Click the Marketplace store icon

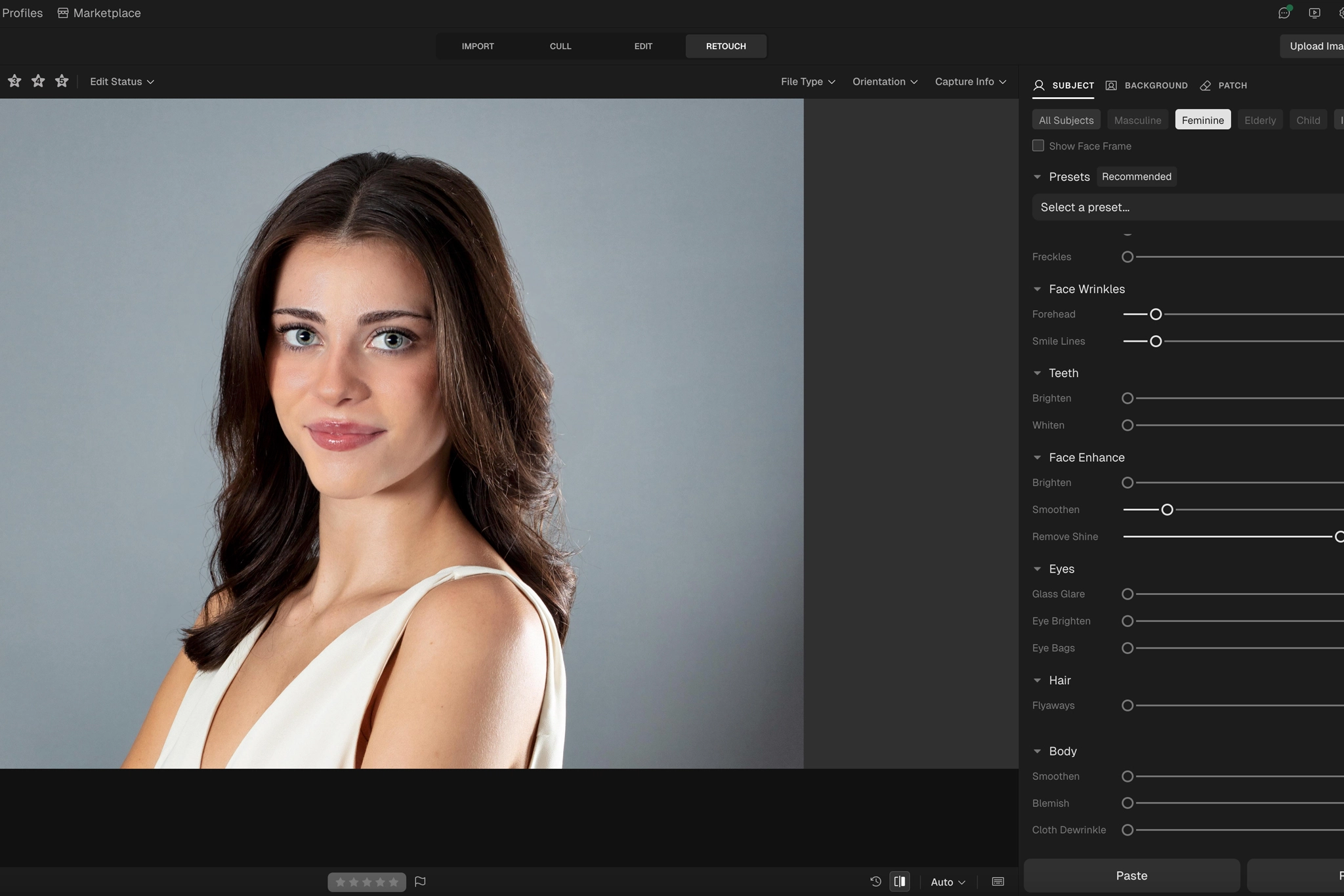(63, 13)
